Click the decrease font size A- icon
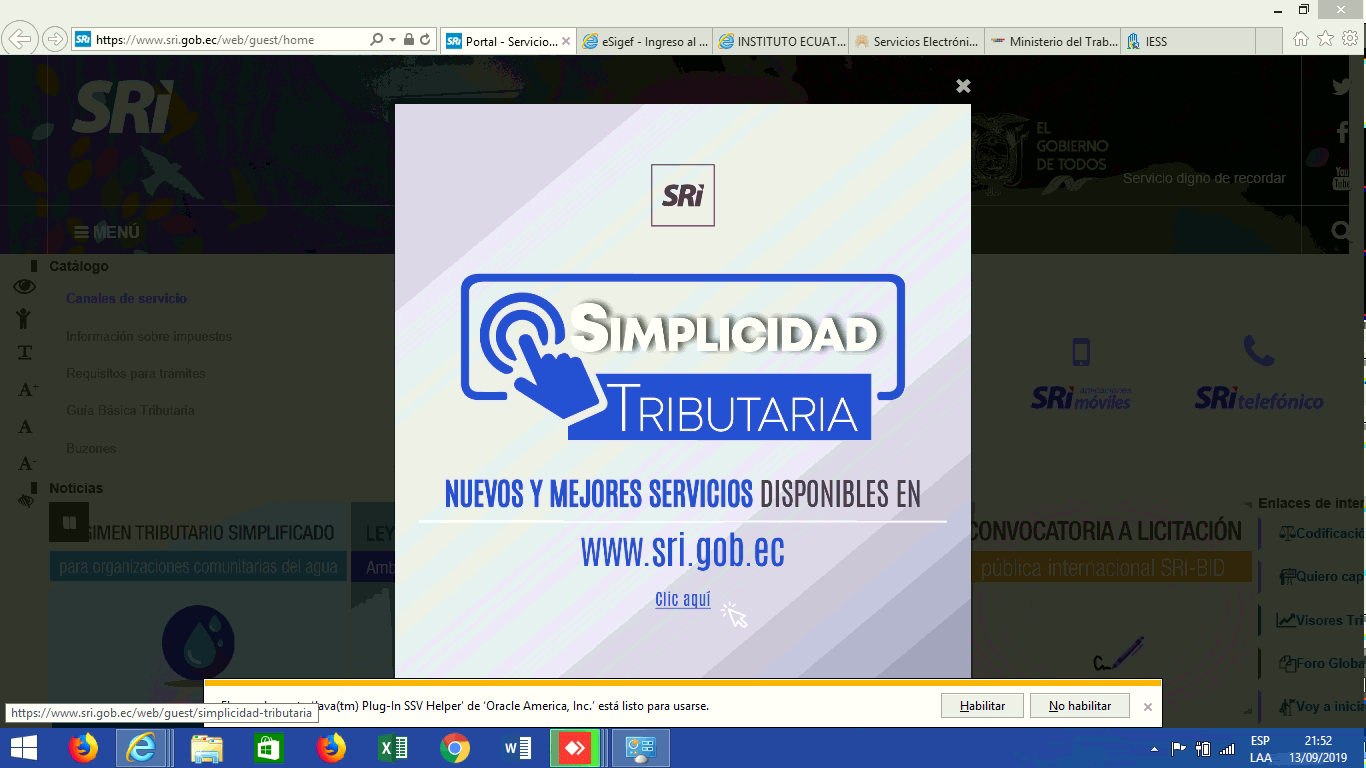Image resolution: width=1366 pixels, height=768 pixels. coord(27,464)
